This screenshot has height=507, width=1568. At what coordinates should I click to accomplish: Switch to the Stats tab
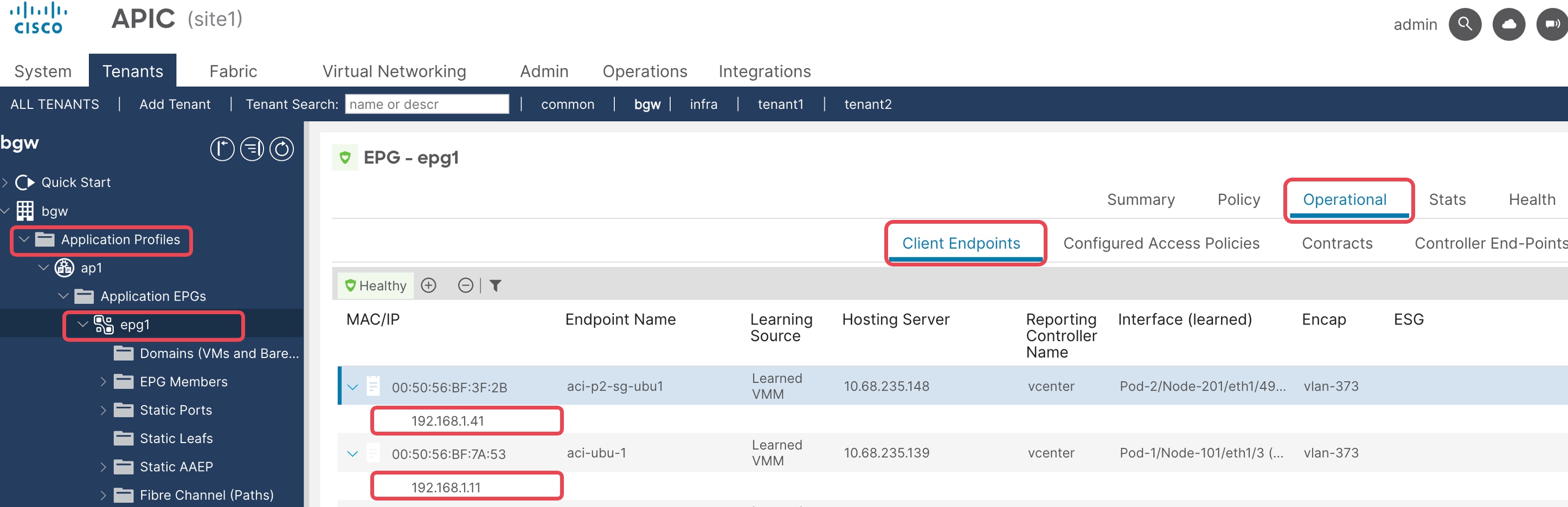click(1447, 199)
